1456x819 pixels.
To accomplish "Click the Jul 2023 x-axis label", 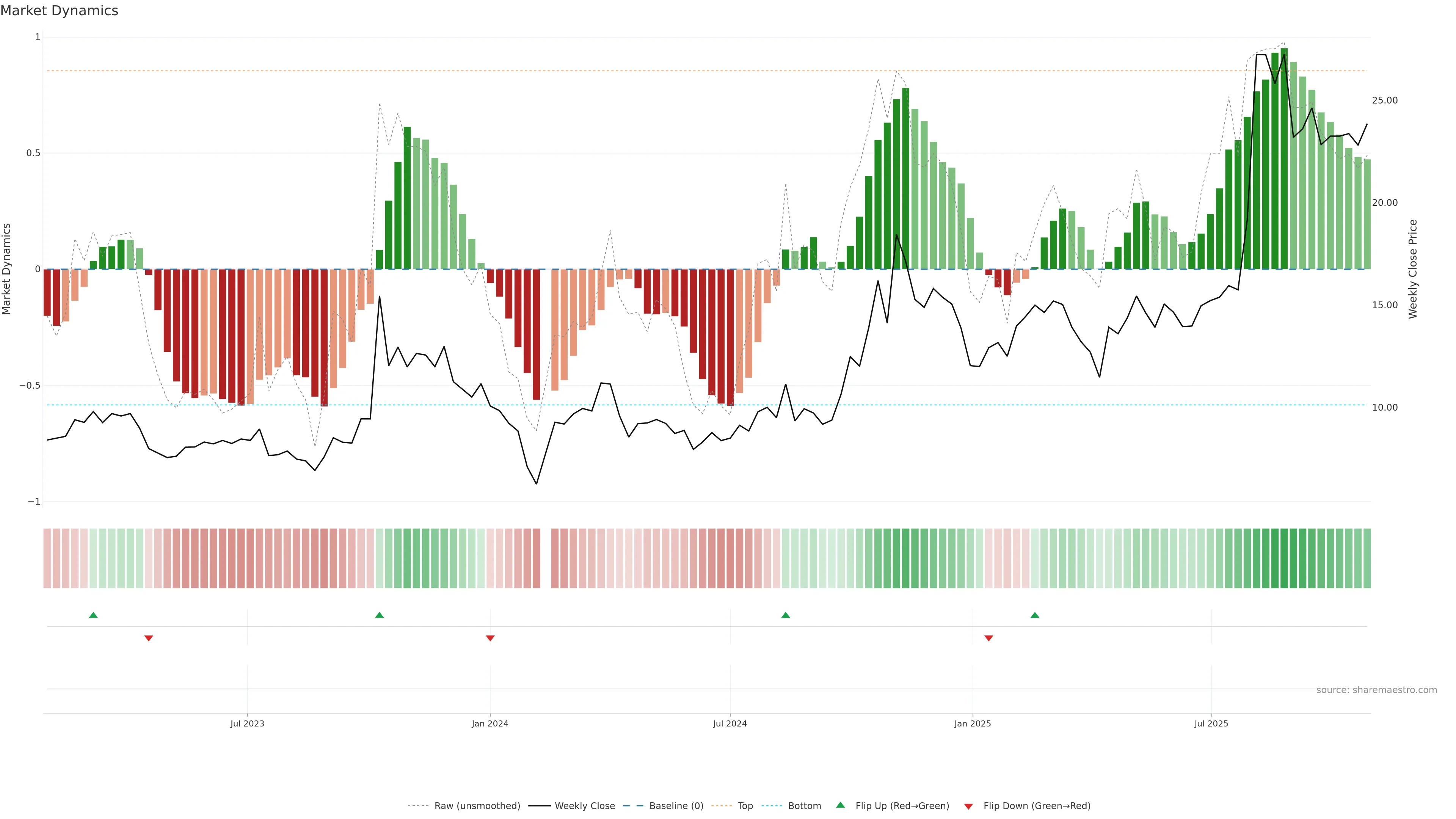I will (x=247, y=723).
